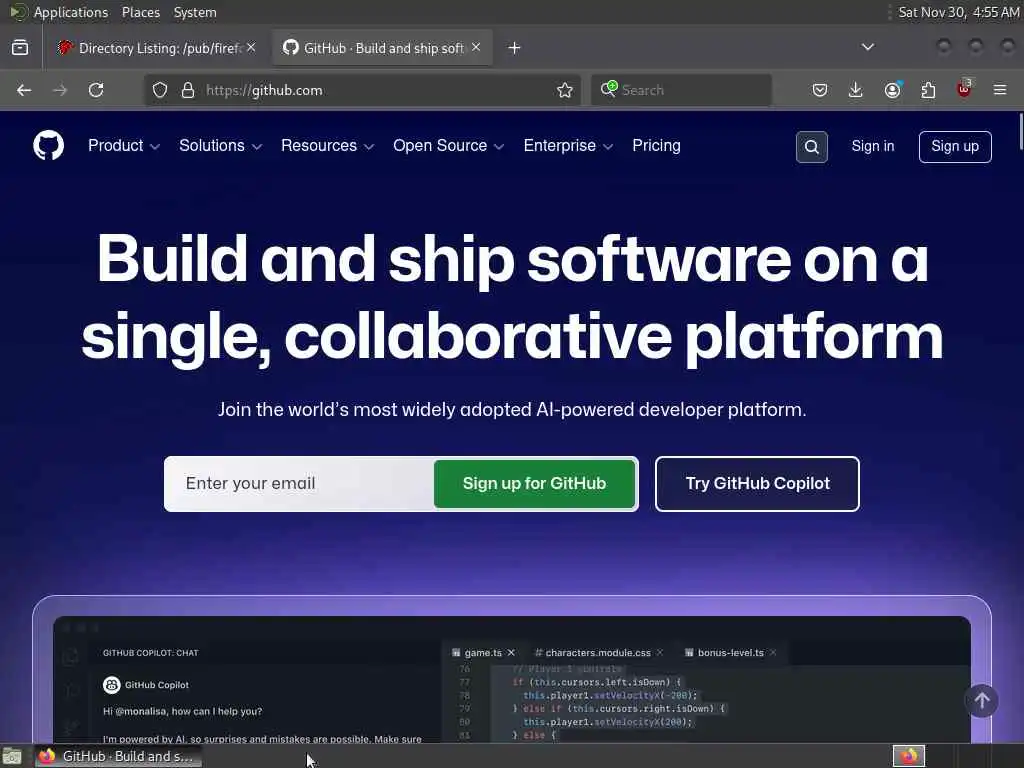Click the browser forward arrow

60,90
